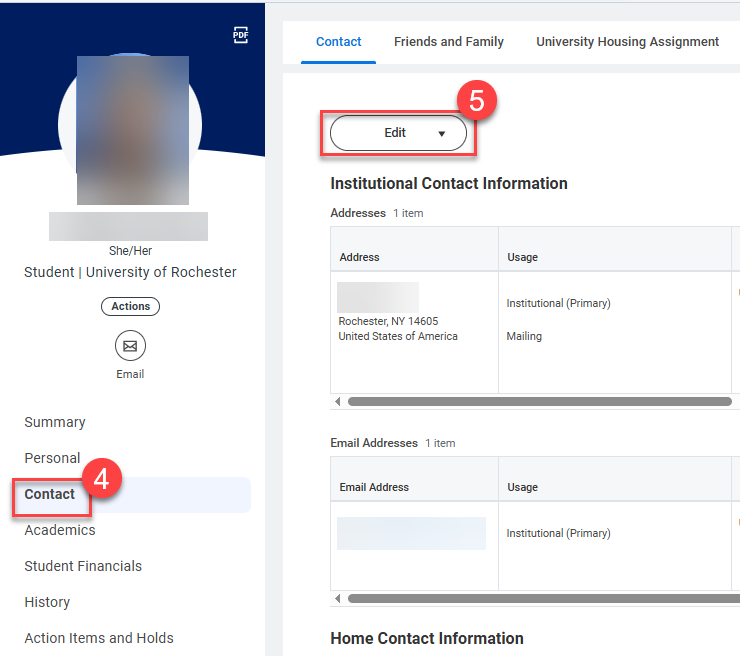
Task: Open Academics in the sidebar
Action: click(60, 530)
